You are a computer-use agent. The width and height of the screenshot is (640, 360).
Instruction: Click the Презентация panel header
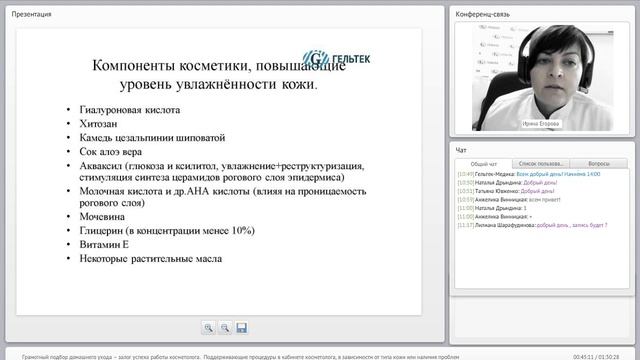point(31,14)
